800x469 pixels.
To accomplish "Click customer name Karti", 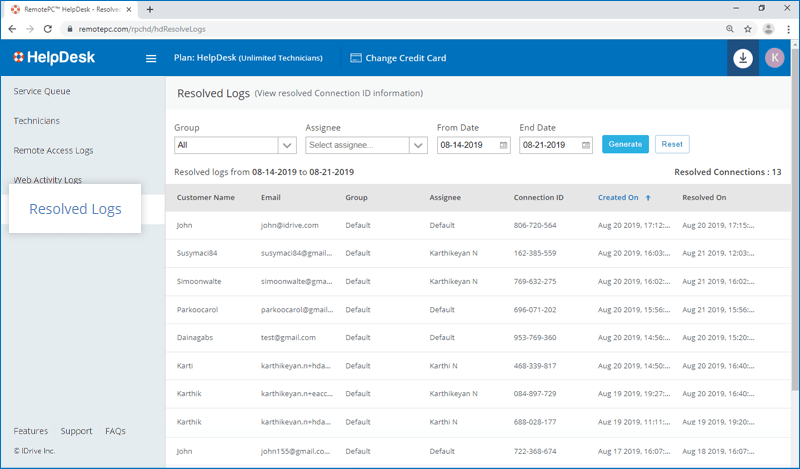I will (185, 366).
